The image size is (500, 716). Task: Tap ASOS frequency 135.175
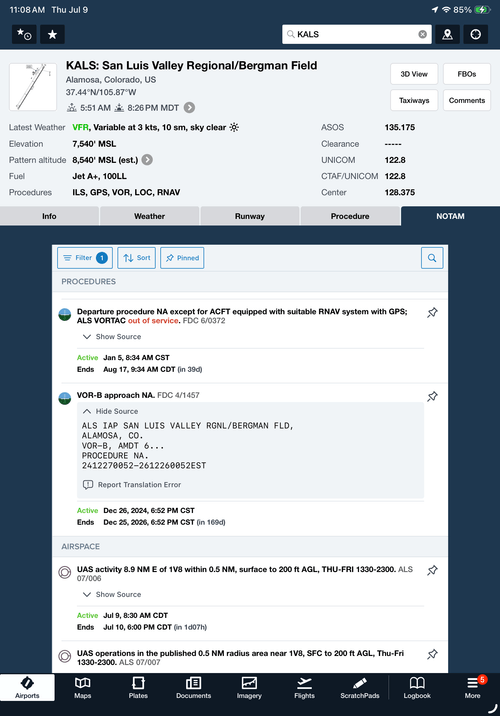tap(400, 127)
